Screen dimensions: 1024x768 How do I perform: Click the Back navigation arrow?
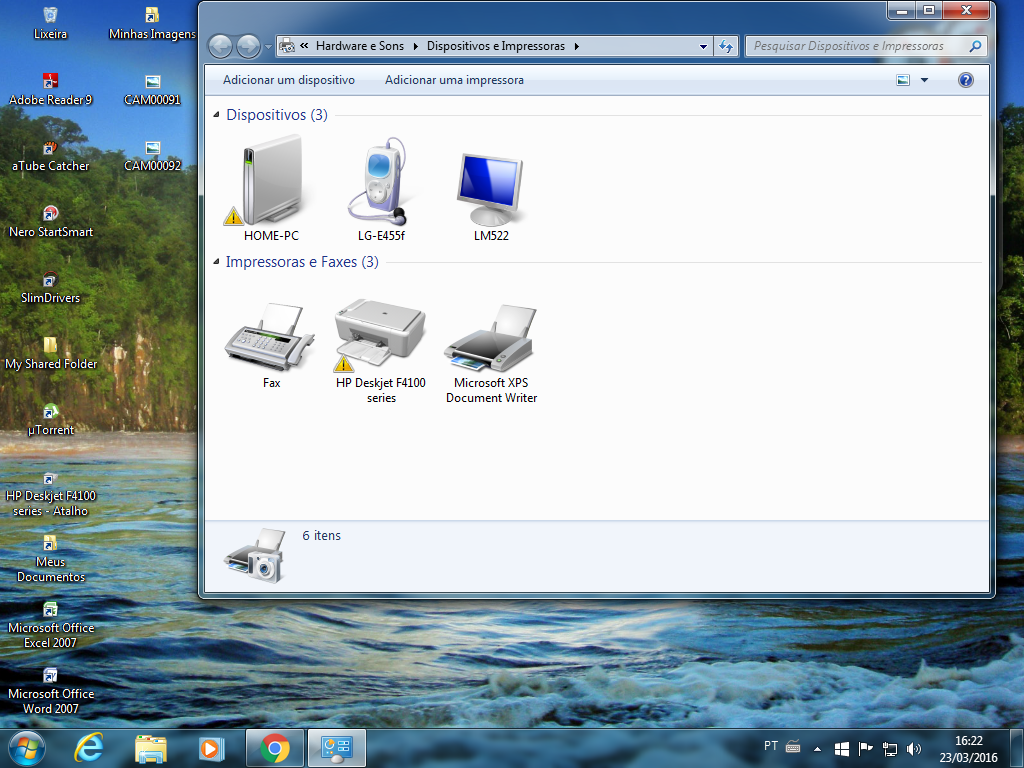pos(221,46)
